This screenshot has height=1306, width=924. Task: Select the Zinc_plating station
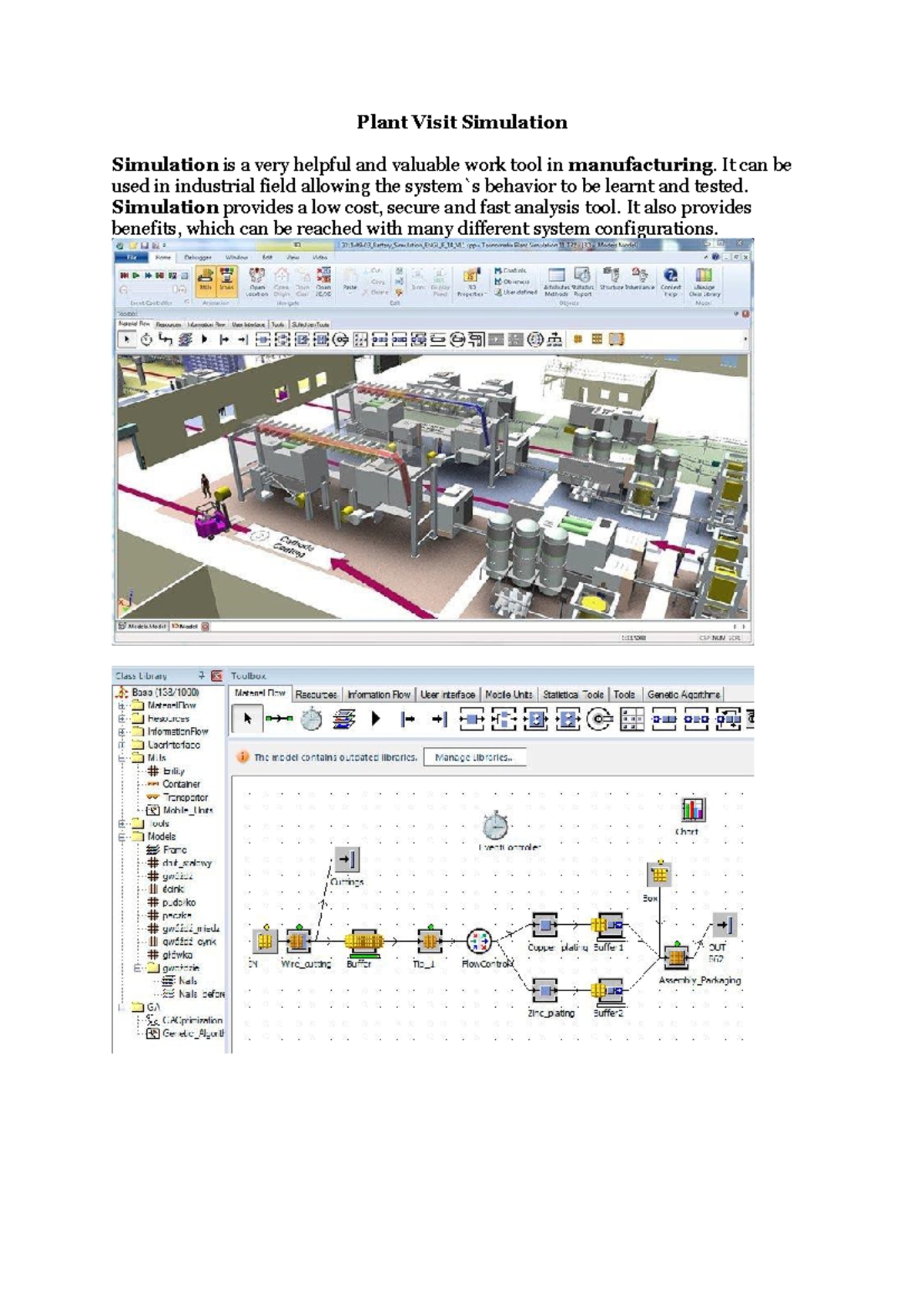[x=545, y=991]
